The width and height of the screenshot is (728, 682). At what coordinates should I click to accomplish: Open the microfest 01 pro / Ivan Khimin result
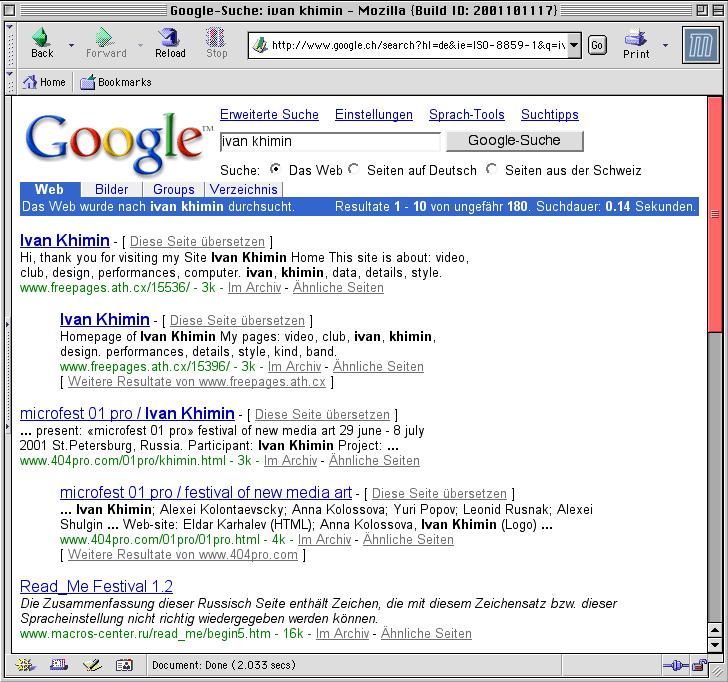pos(127,413)
